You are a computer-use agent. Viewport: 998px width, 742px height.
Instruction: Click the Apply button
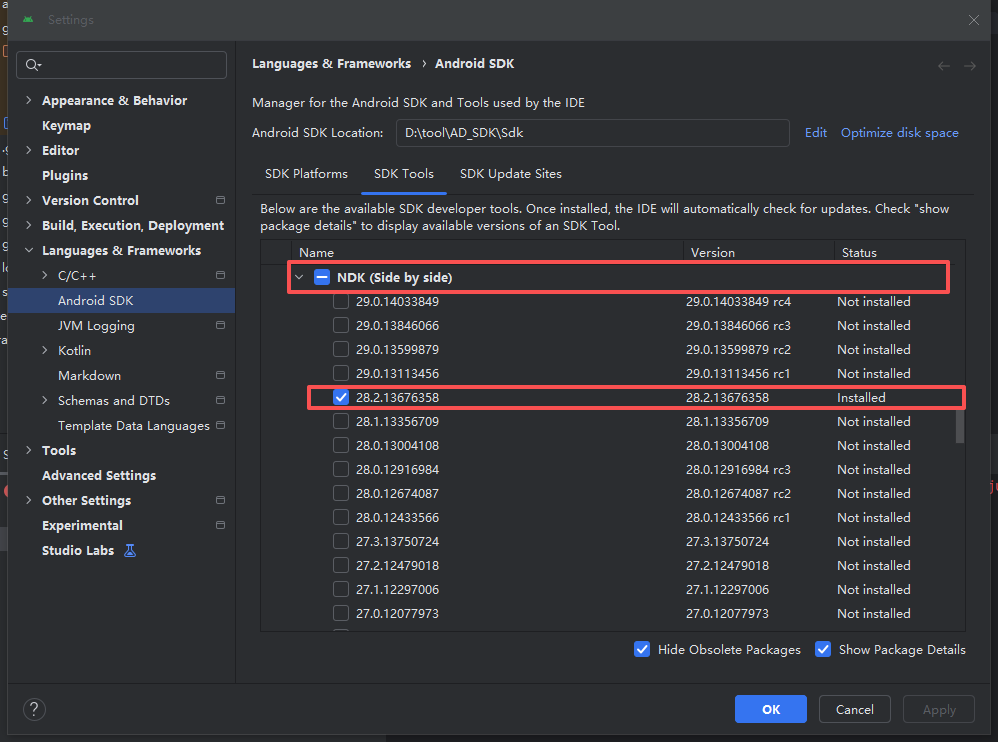[939, 709]
